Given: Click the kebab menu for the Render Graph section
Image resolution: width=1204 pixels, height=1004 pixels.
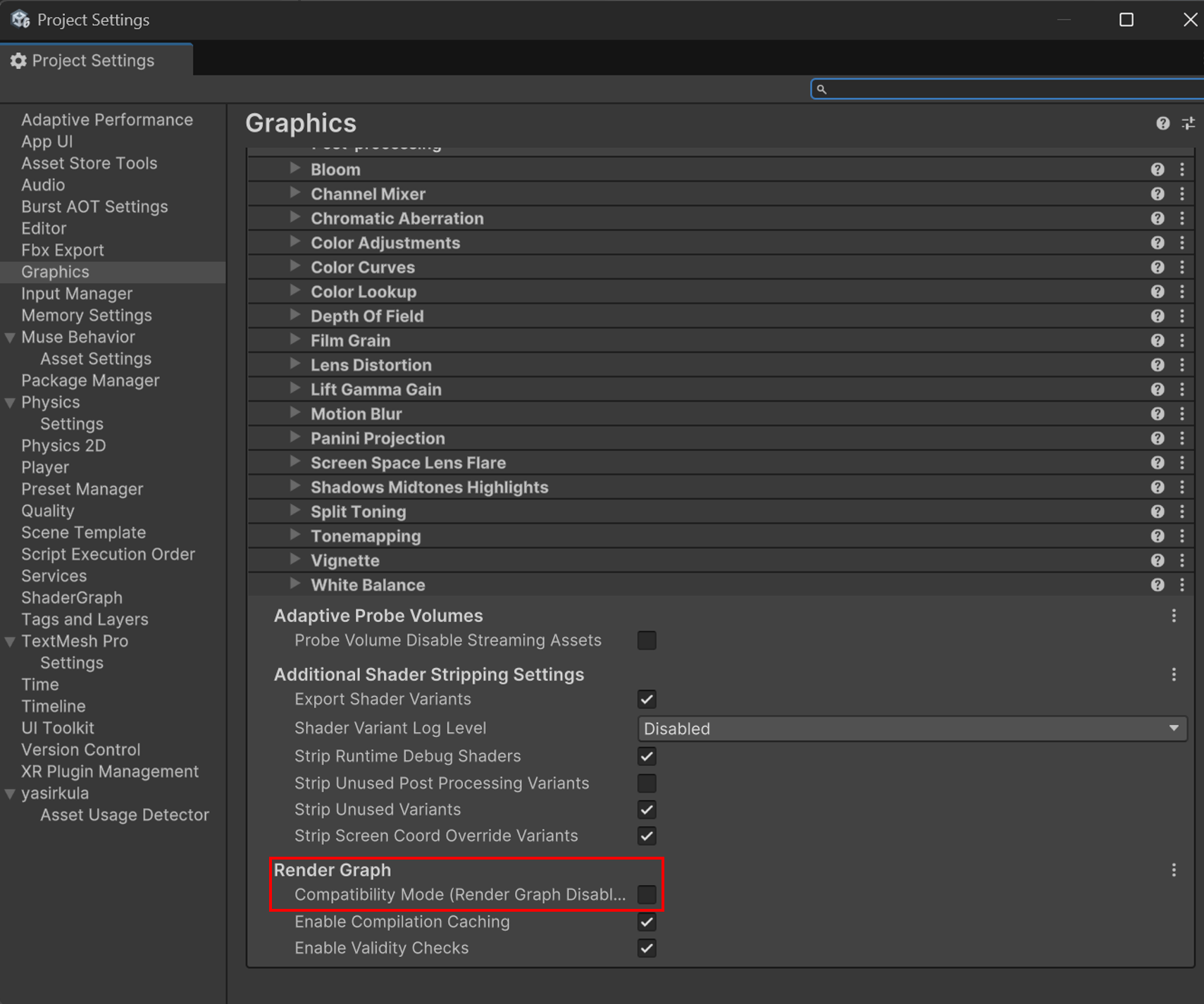Looking at the screenshot, I should point(1173,869).
